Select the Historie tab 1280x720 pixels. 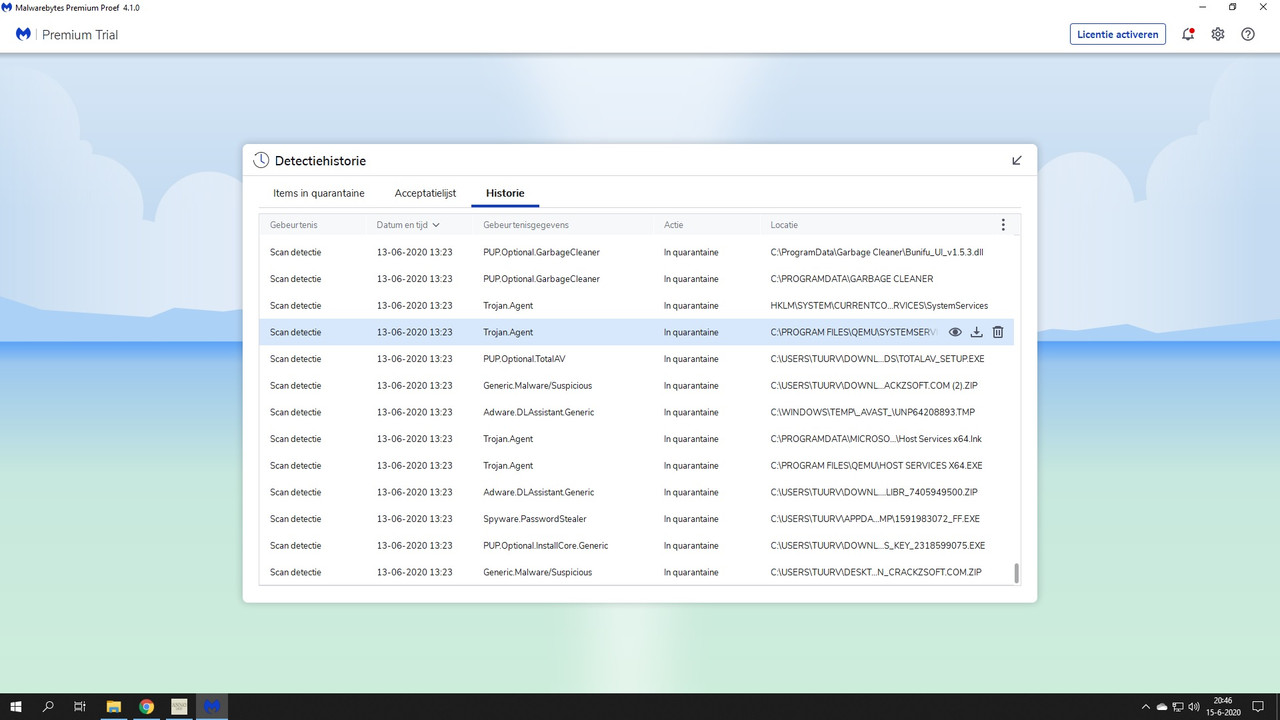[505, 193]
